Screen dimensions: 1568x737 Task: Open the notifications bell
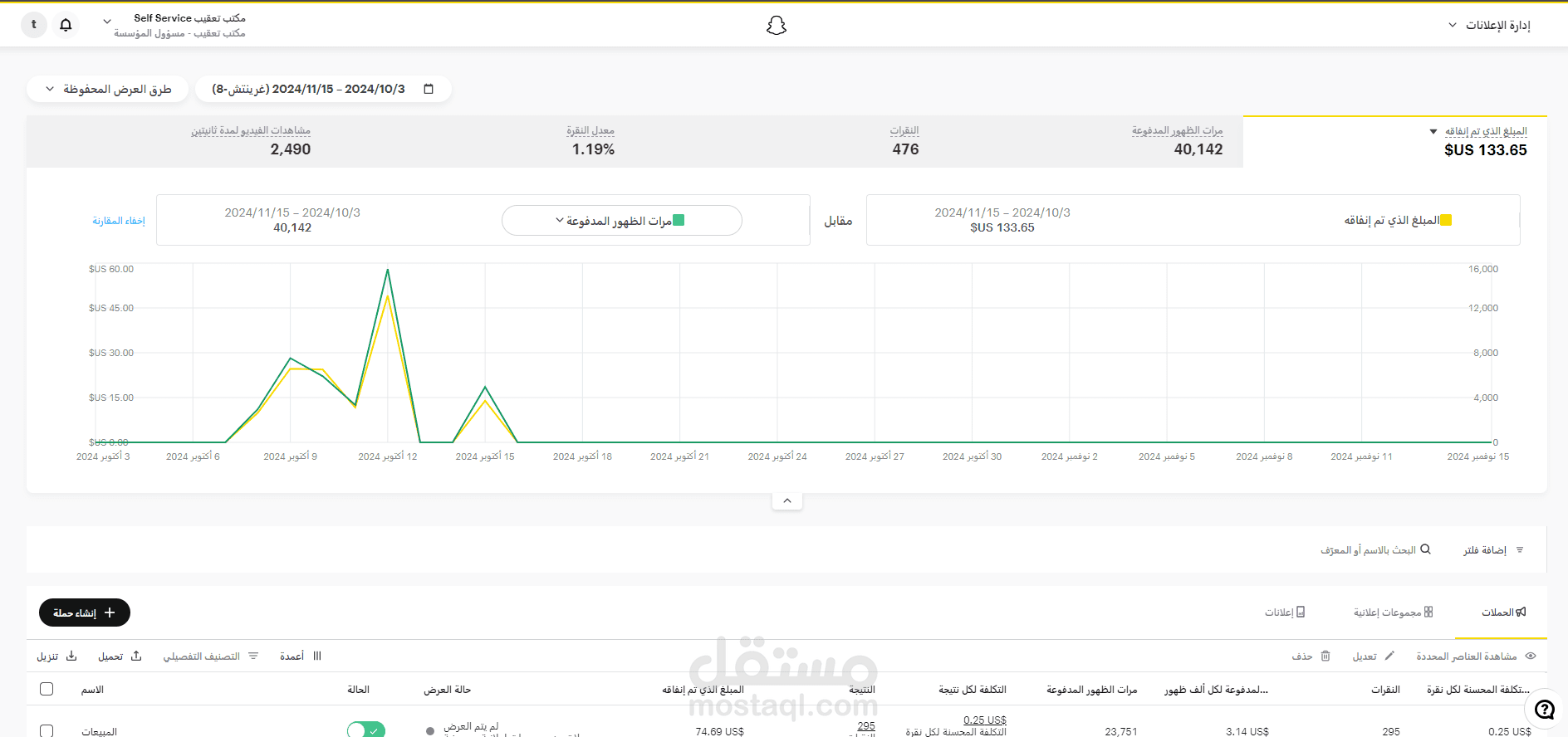click(66, 25)
